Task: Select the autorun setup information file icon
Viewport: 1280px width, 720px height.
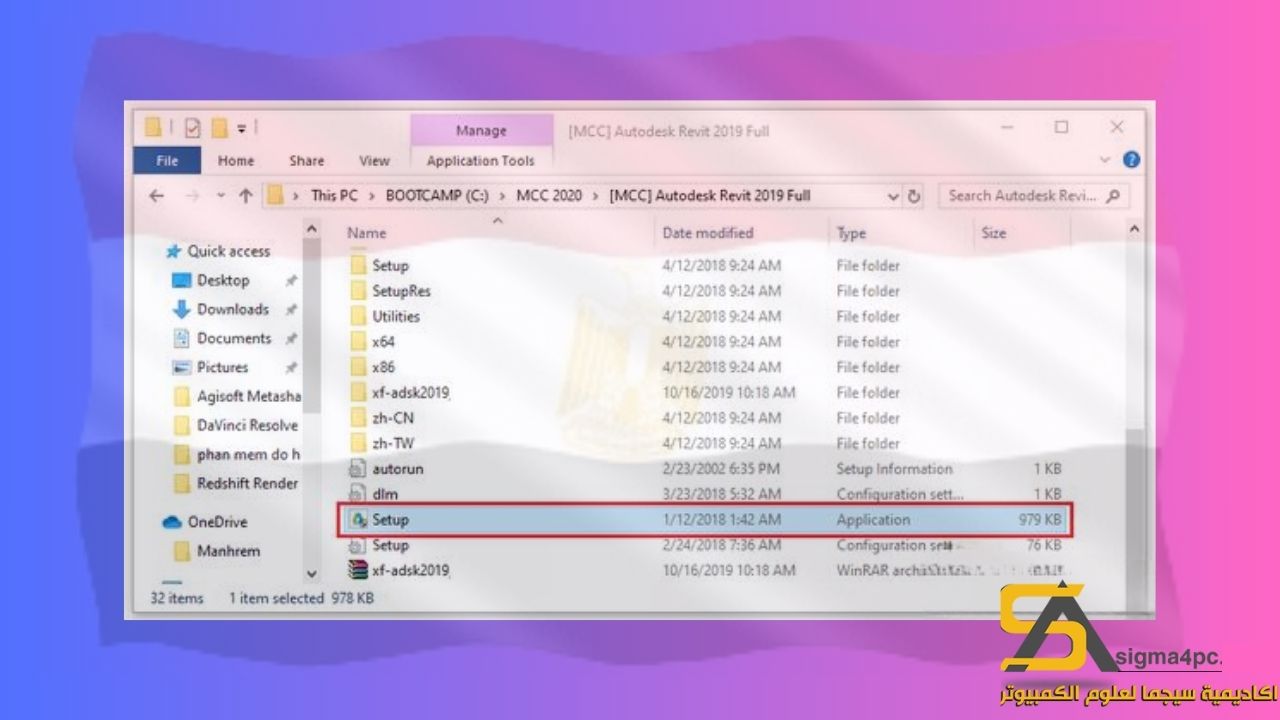Action: (x=358, y=469)
